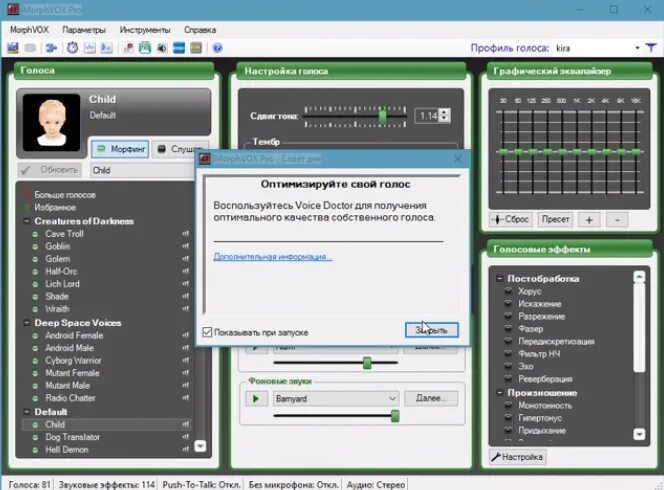Click the second graph toolbar icon beside the waveform

(106, 48)
